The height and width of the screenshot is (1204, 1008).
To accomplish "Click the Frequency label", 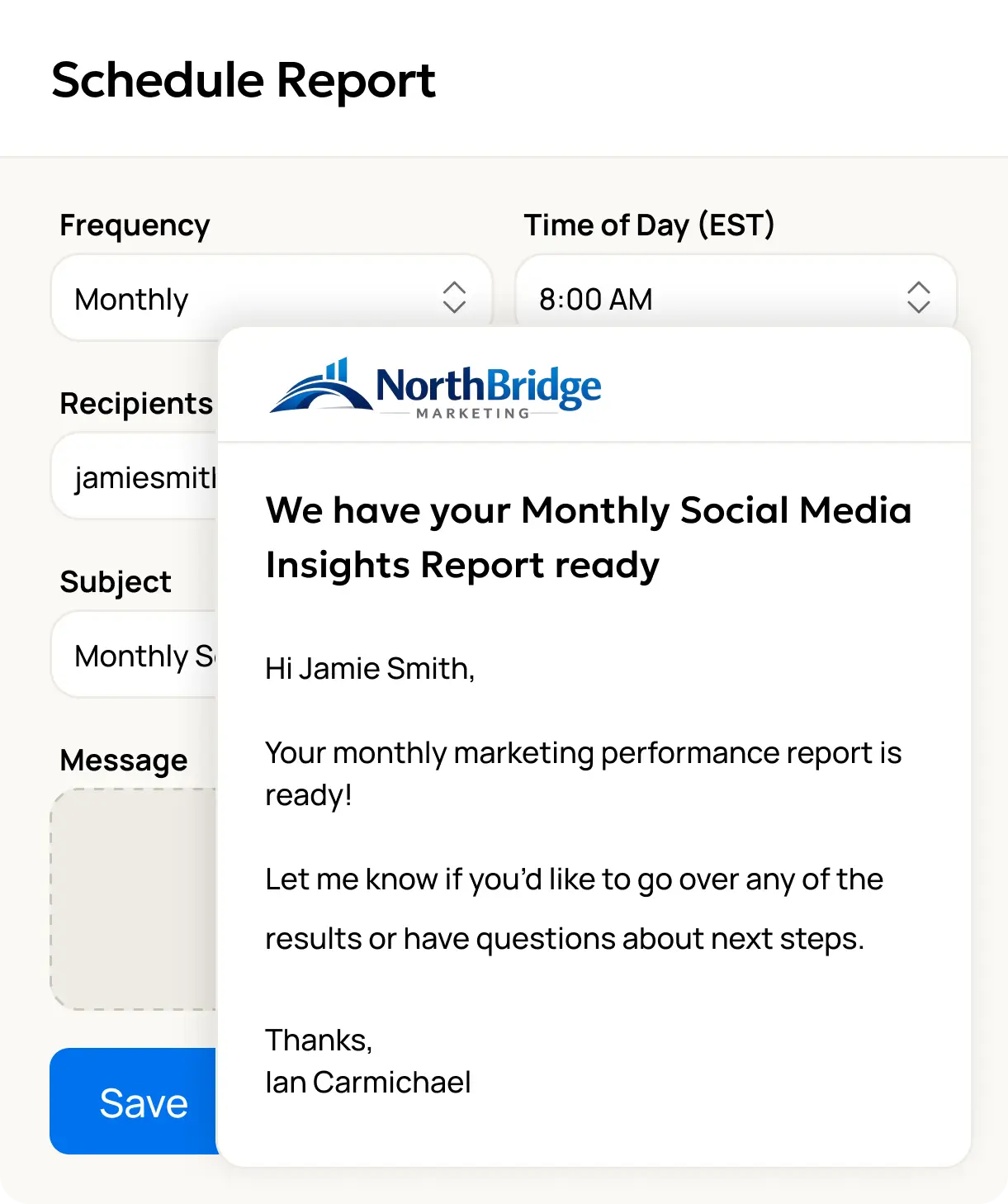I will pyautogui.click(x=134, y=224).
